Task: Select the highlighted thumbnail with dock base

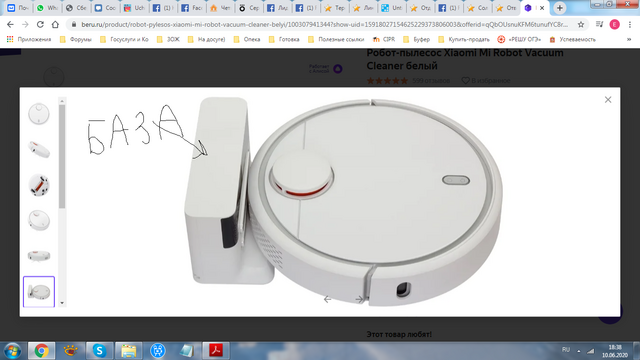Action: (39, 291)
